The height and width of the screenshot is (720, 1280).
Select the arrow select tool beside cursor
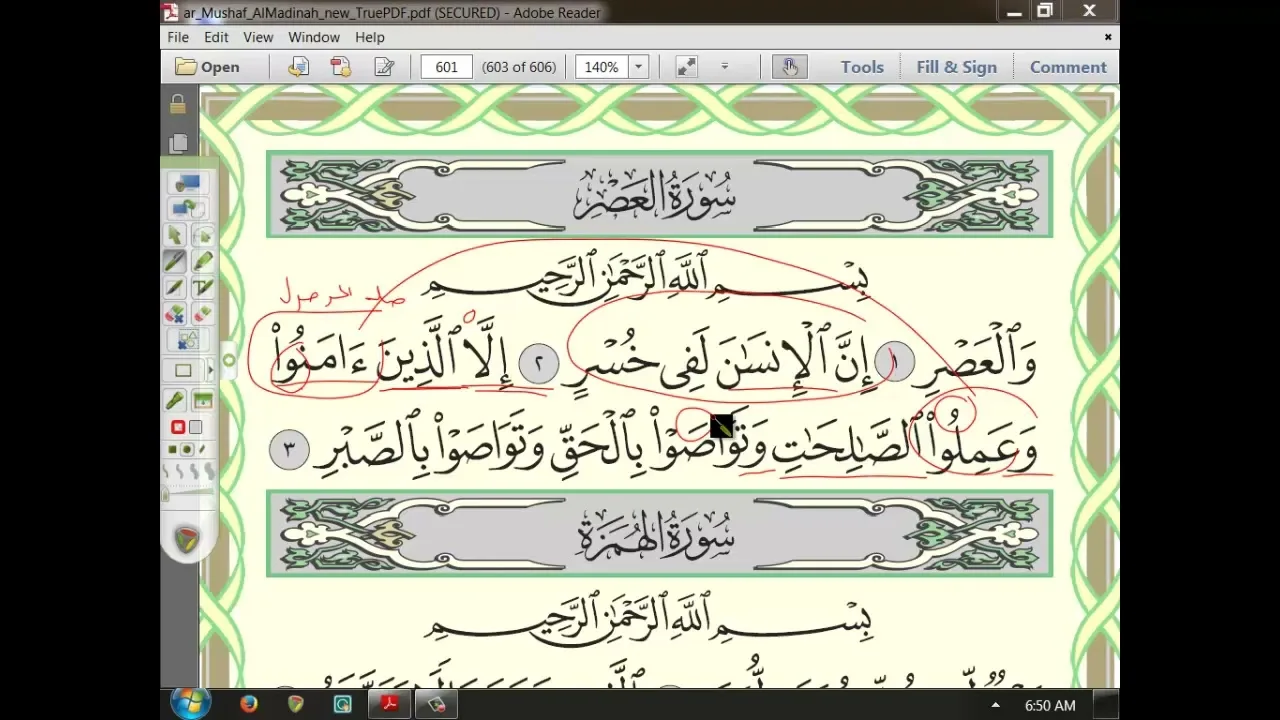(x=202, y=235)
